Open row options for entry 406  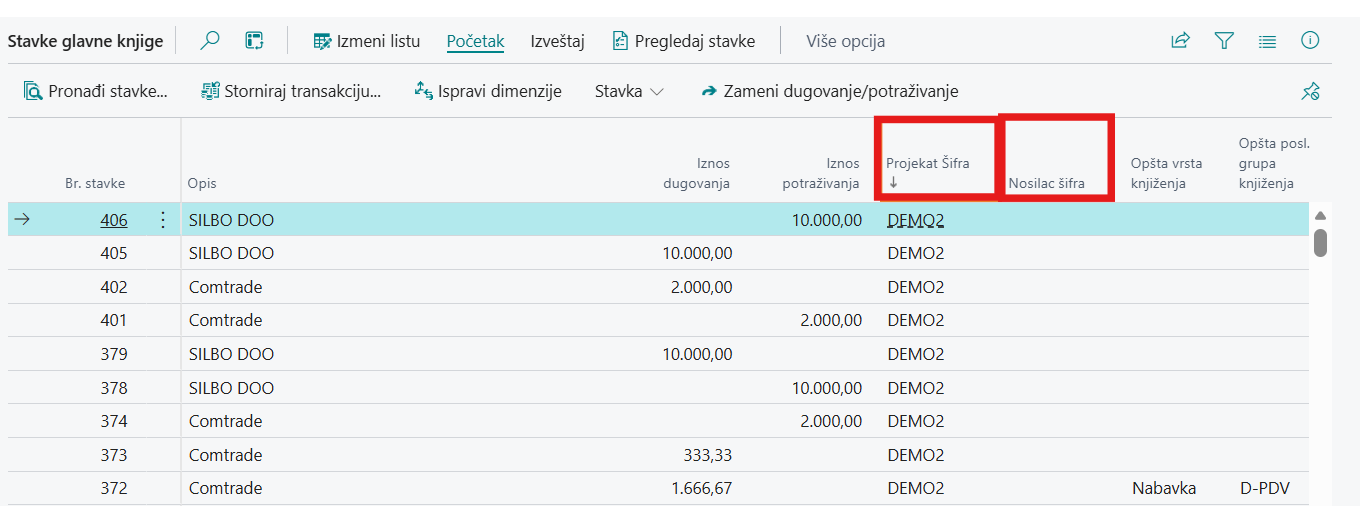164,220
